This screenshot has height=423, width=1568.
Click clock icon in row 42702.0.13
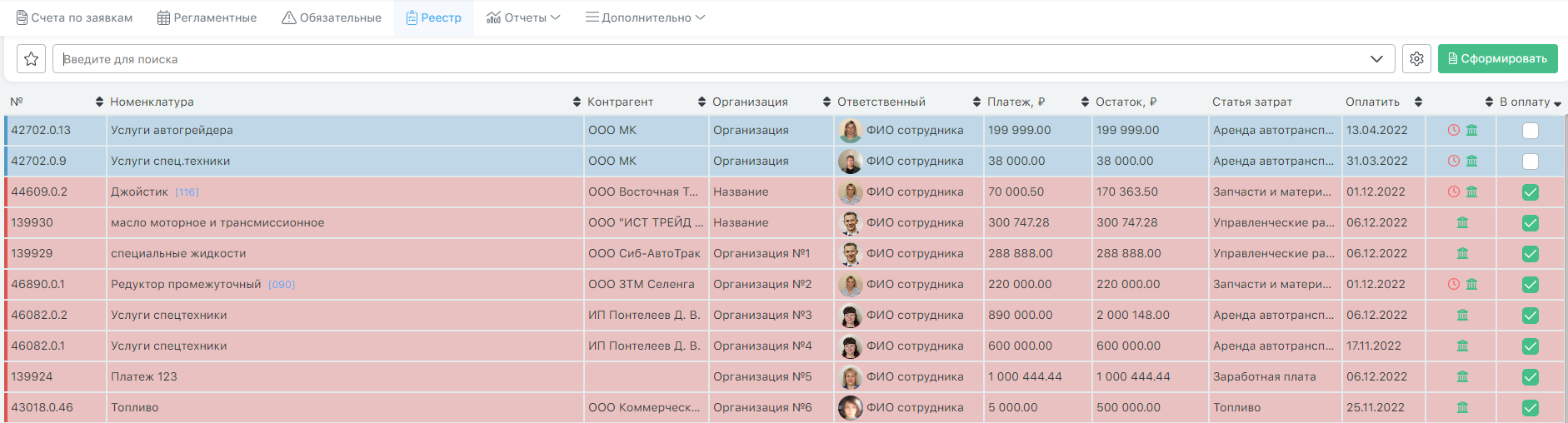click(1454, 130)
